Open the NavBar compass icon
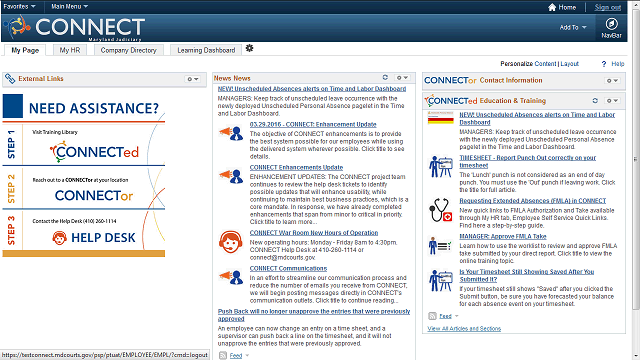The width and height of the screenshot is (640, 360). pyautogui.click(x=611, y=24)
